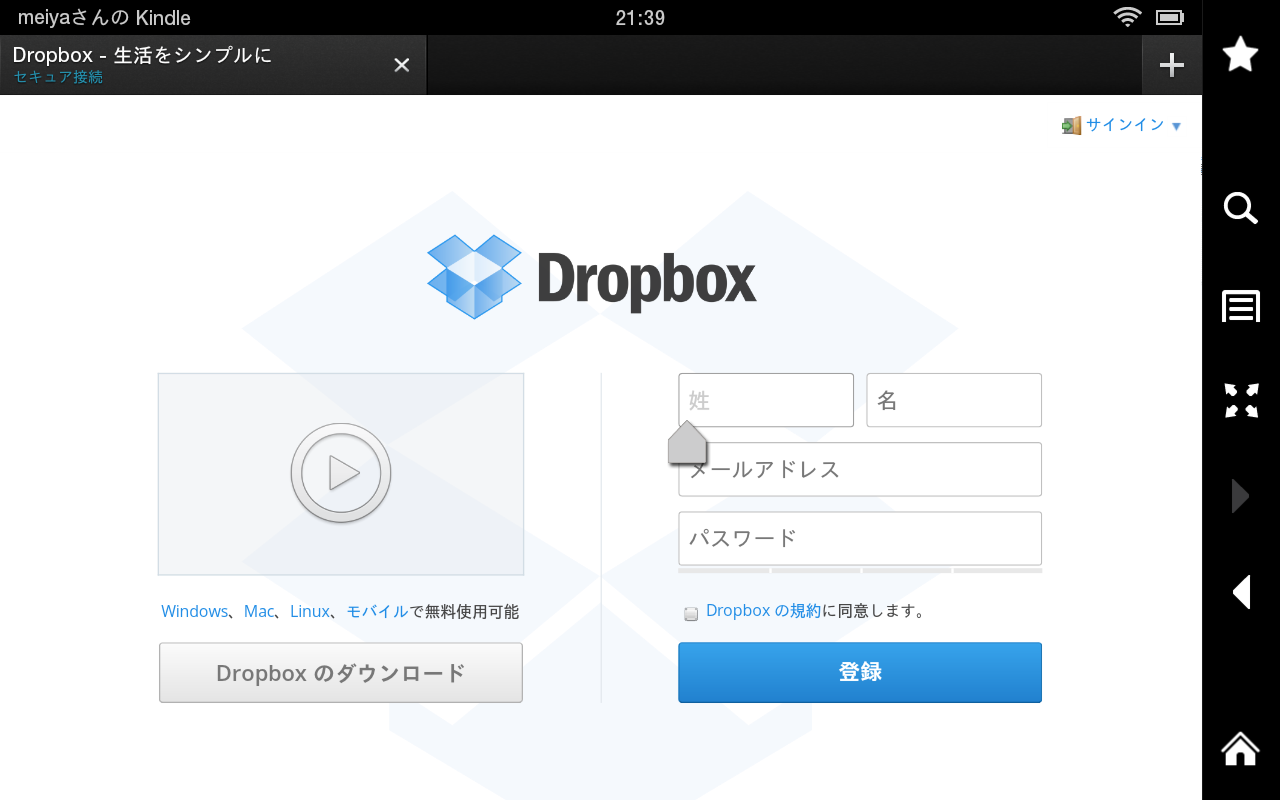Check the Dropbox terms agreement checkbox

coord(691,613)
